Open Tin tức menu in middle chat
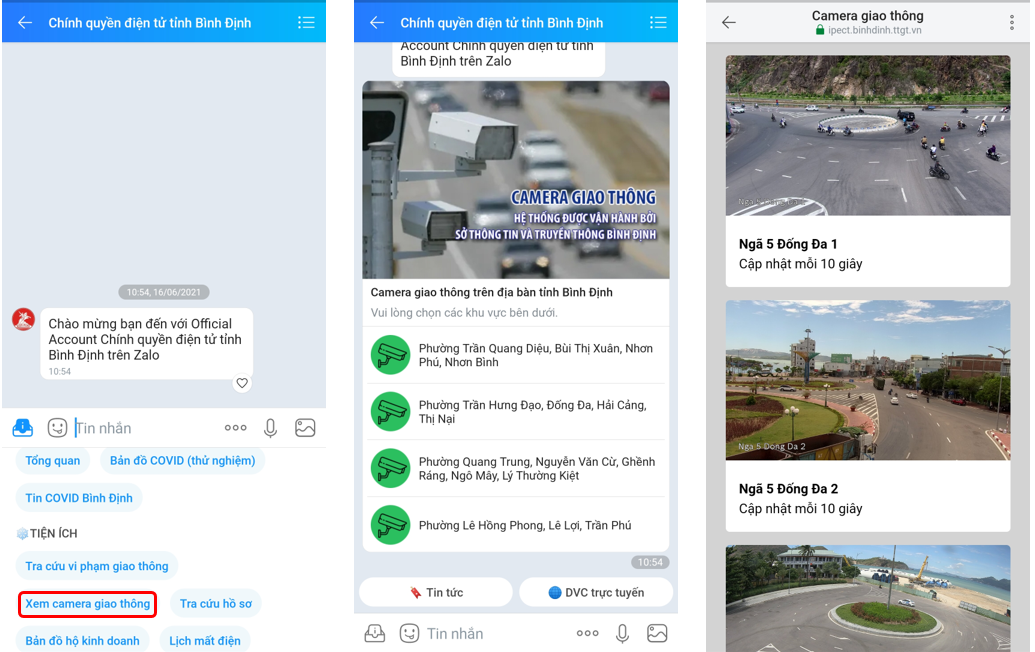The height and width of the screenshot is (652, 1035). point(436,592)
